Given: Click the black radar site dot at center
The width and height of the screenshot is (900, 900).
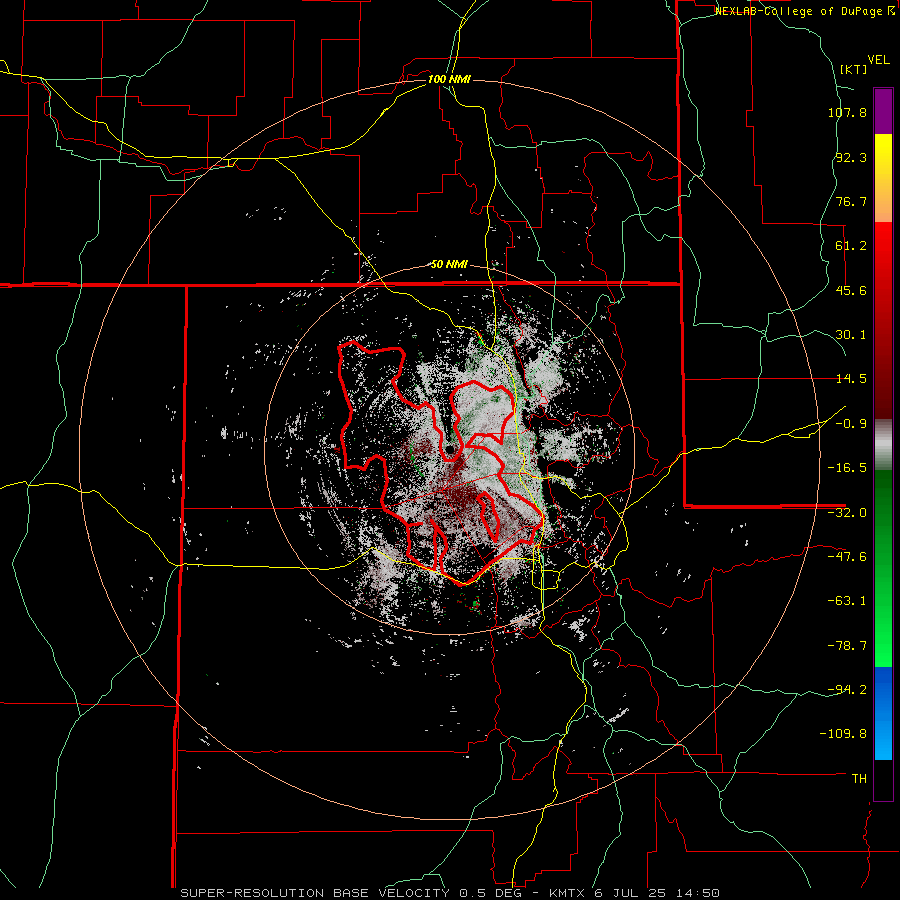Looking at the screenshot, I should [x=449, y=449].
